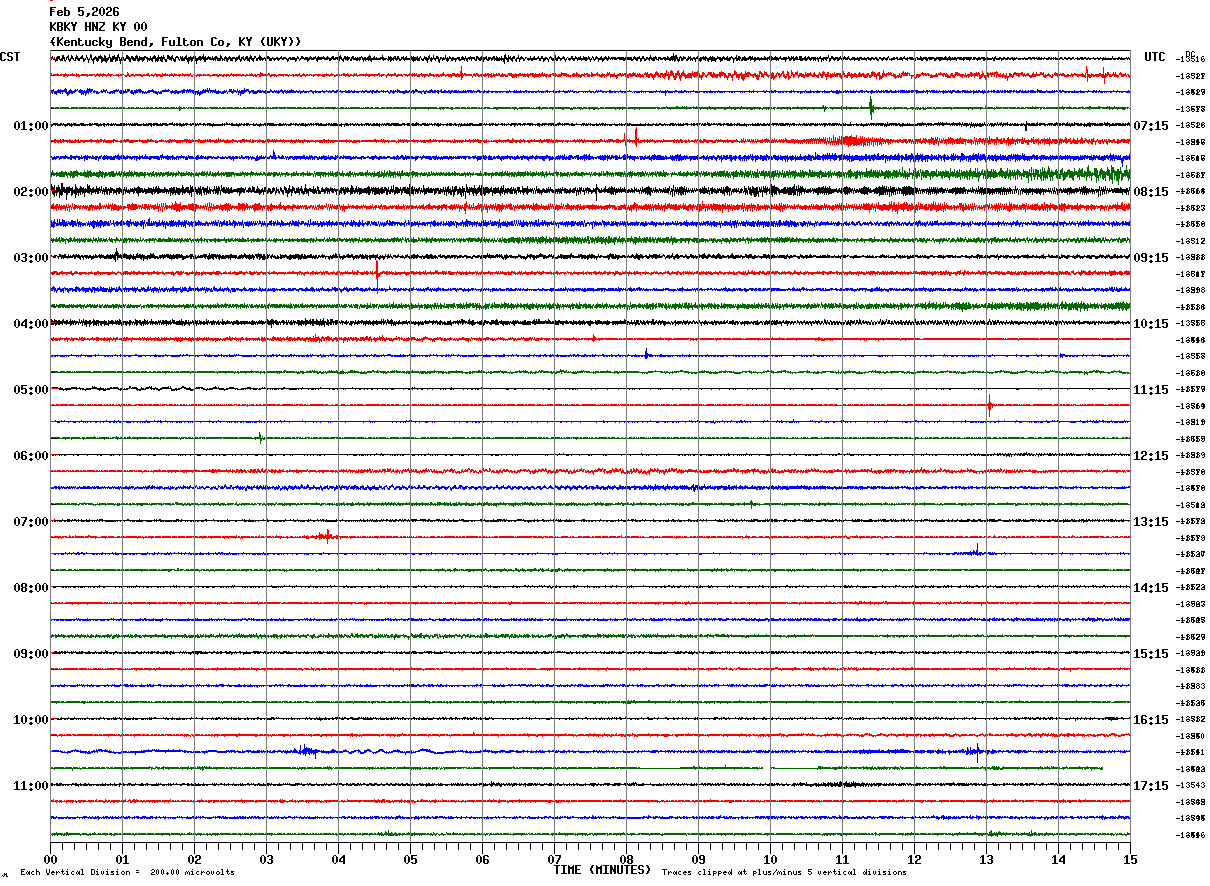Click the minute axis tick label '10'
This screenshot has height=886, width=1210.
[770, 859]
